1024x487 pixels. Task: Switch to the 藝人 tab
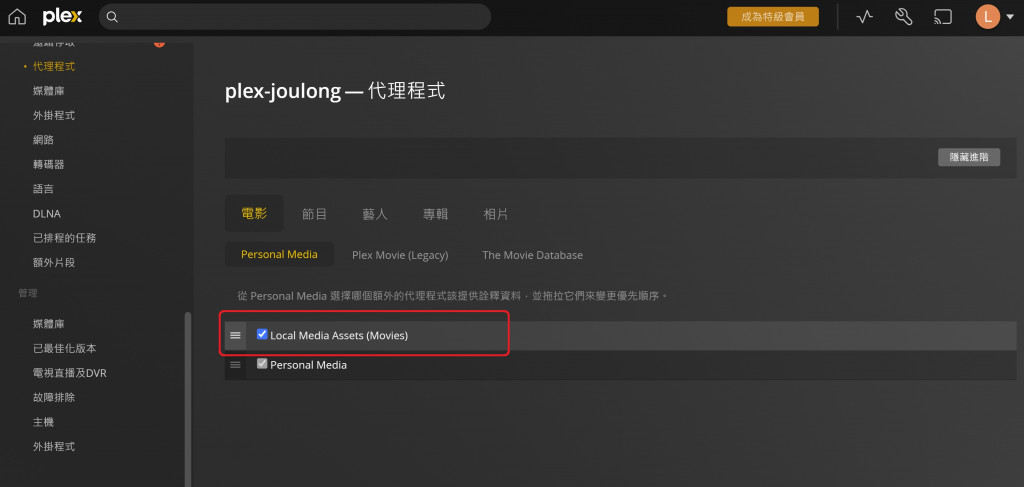(375, 214)
